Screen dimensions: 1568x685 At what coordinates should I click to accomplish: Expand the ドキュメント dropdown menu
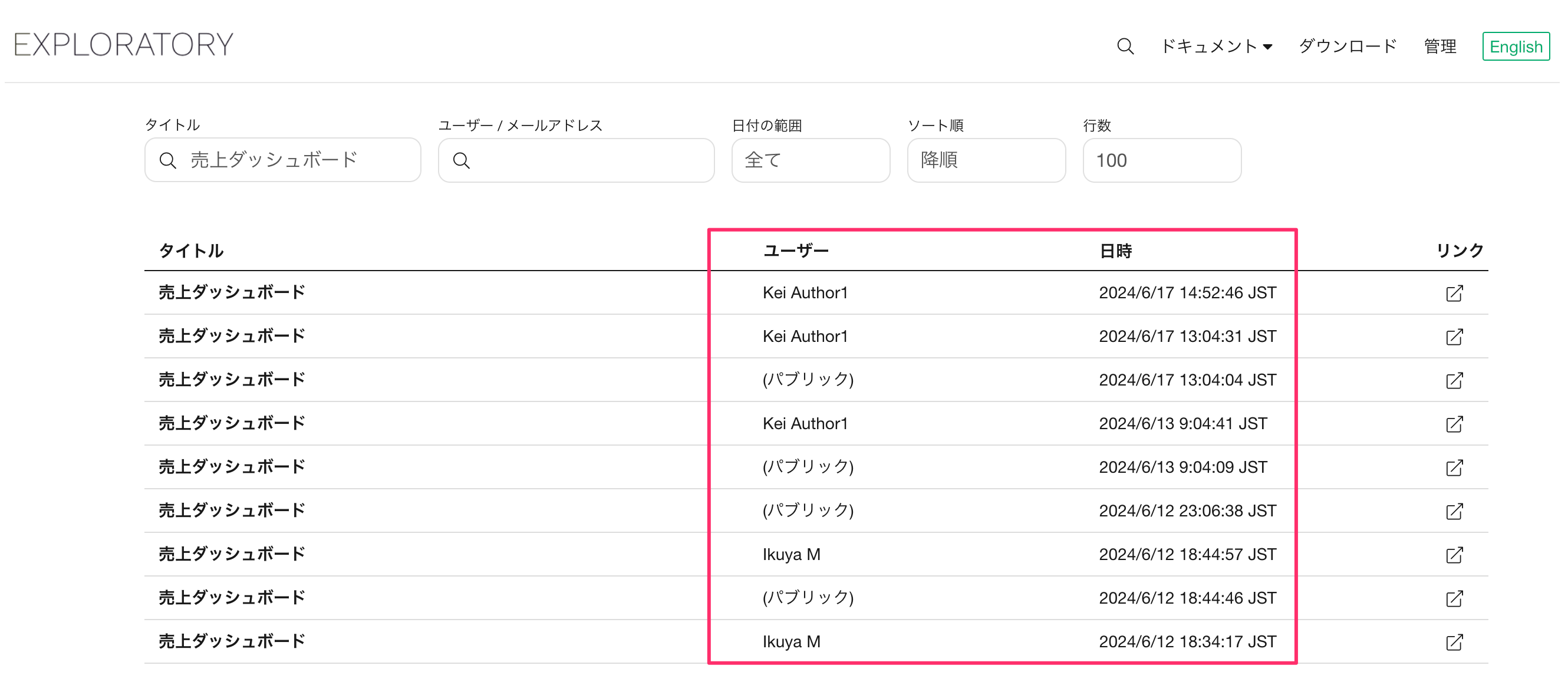pos(1216,46)
